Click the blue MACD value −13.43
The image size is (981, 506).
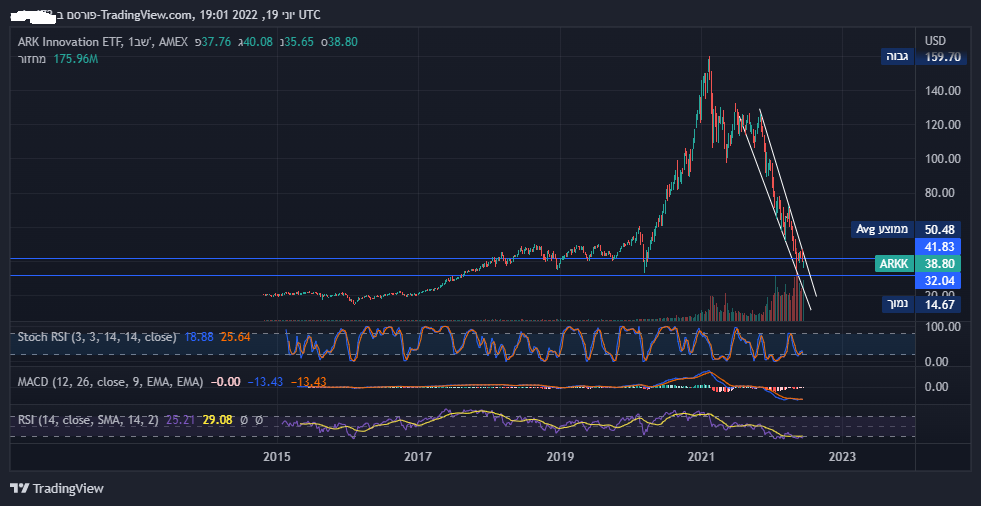[266, 382]
